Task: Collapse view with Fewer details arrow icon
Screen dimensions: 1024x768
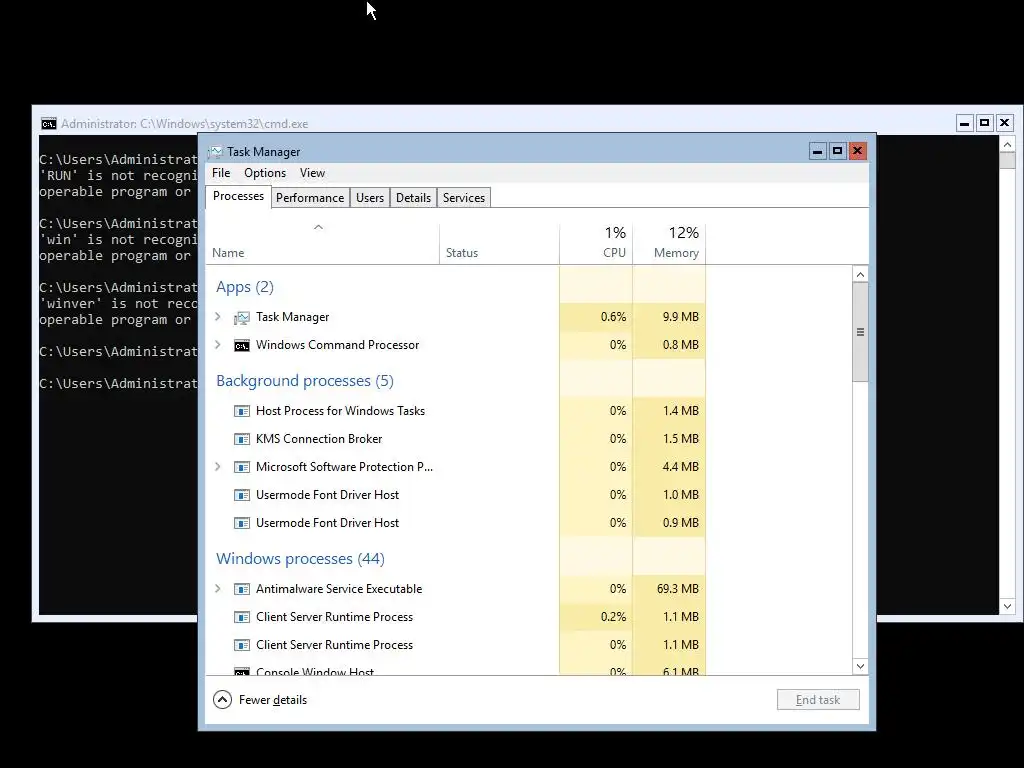Action: pyautogui.click(x=222, y=700)
